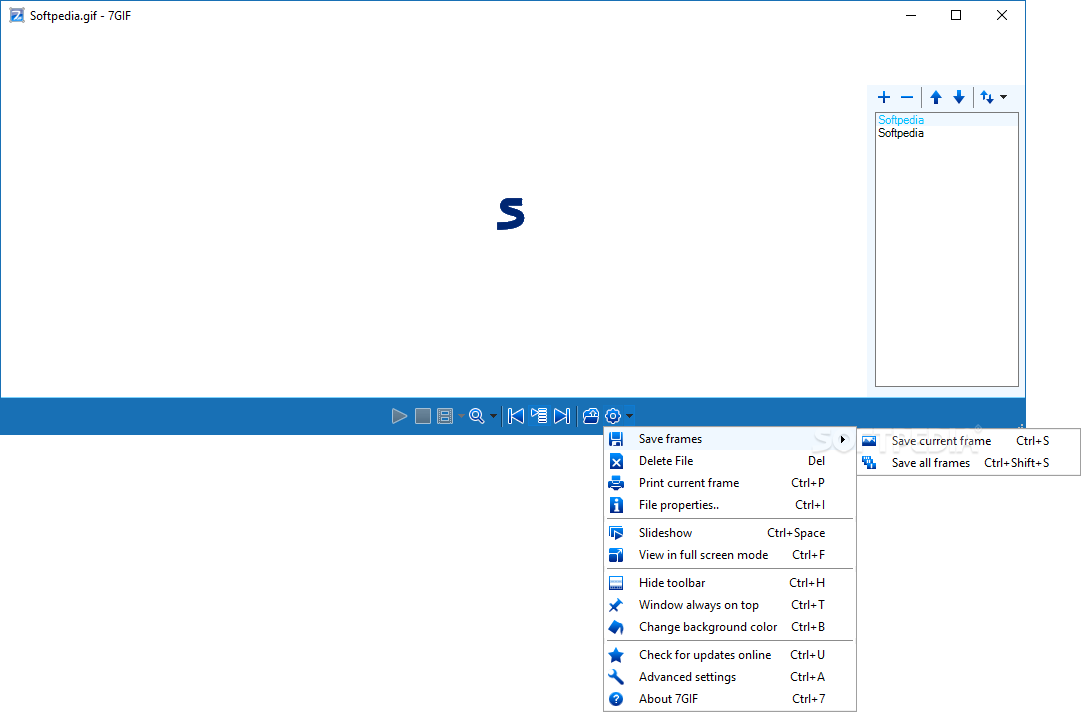This screenshot has height=712, width=1081.
Task: Choose Hide toolbar
Action: click(729, 583)
